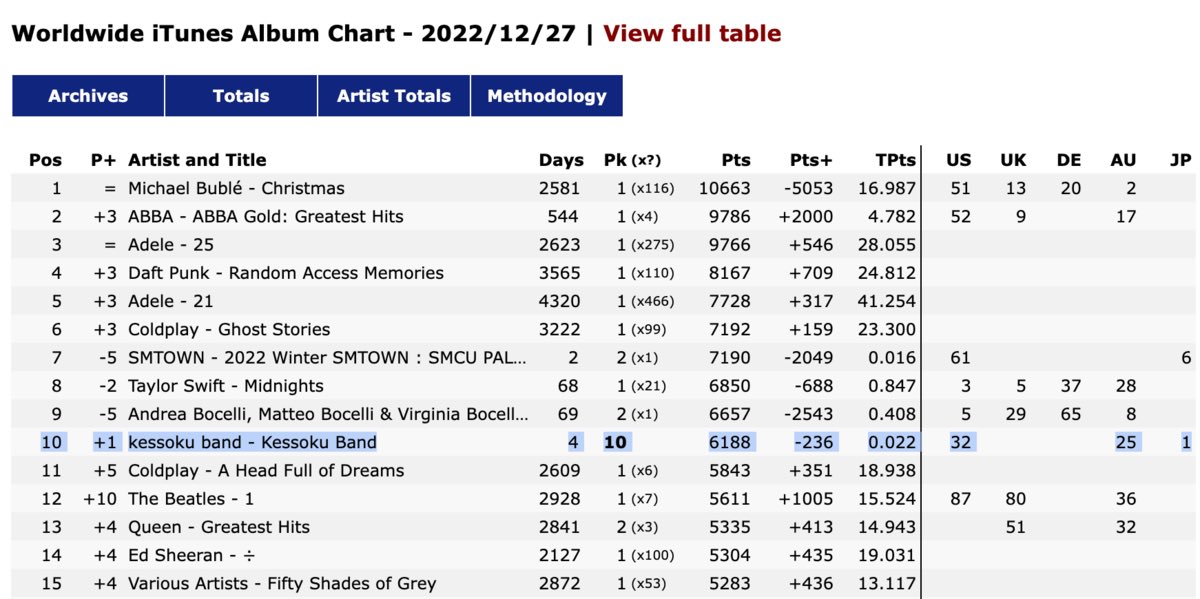Open the Totals tab
The width and height of the screenshot is (1200, 599).
(x=241, y=96)
